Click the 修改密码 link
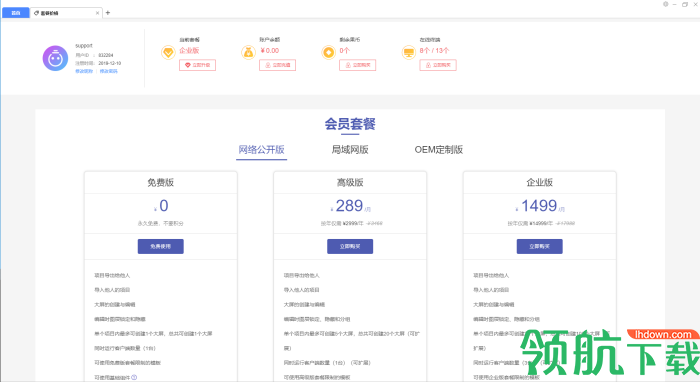The image size is (700, 382). point(108,71)
